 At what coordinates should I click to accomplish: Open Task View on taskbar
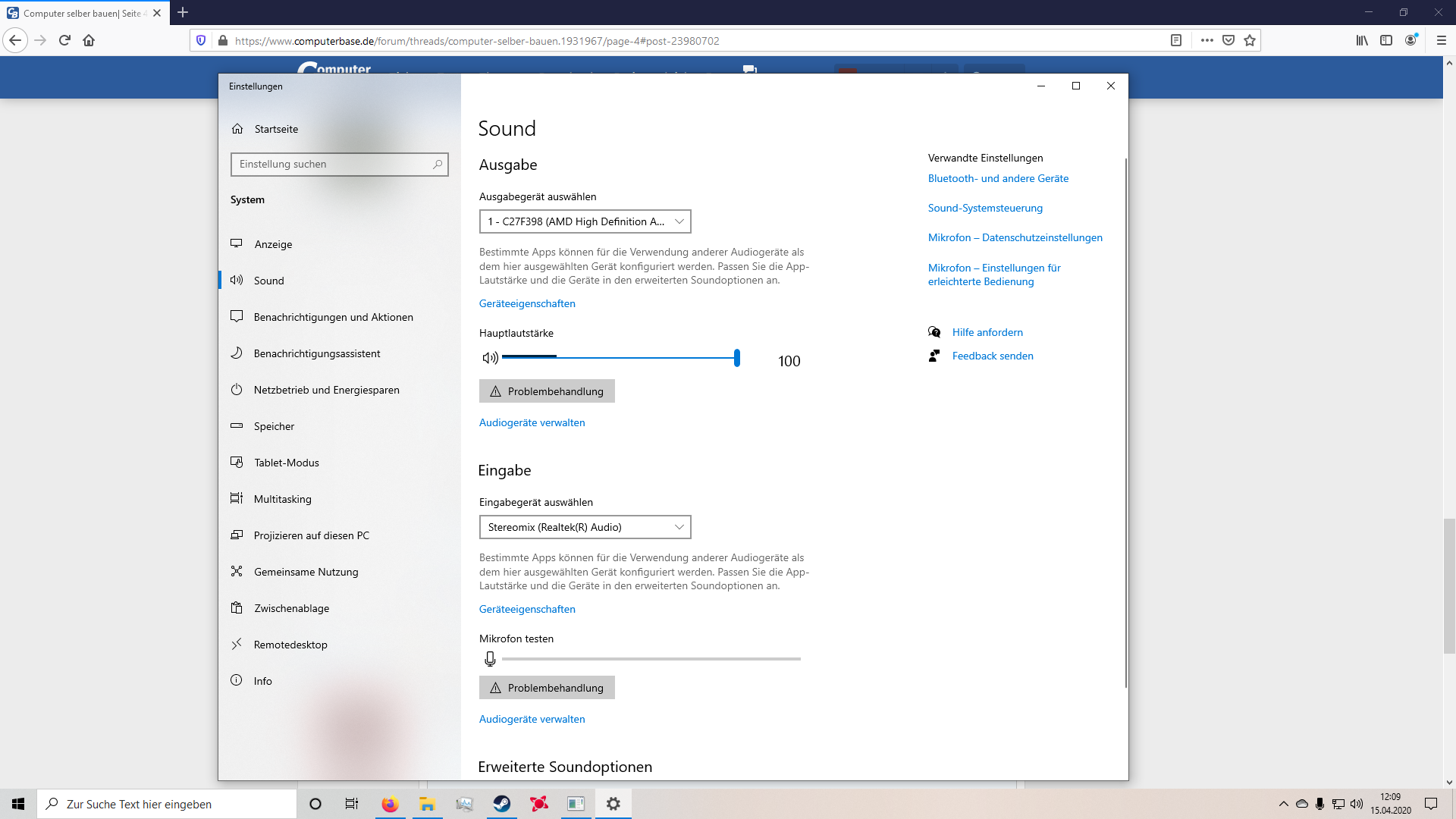coord(352,804)
